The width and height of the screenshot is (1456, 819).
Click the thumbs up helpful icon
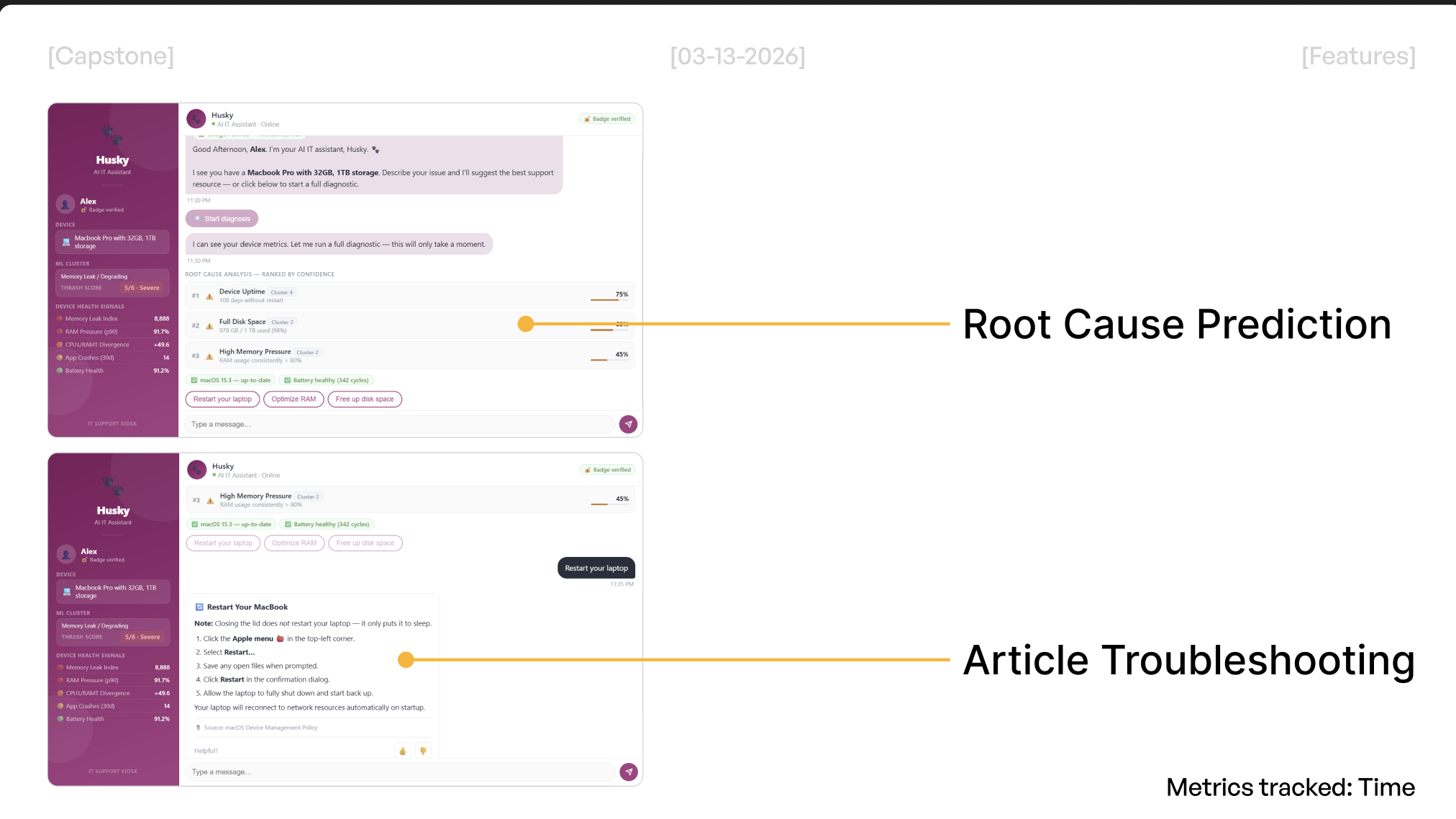click(x=402, y=751)
